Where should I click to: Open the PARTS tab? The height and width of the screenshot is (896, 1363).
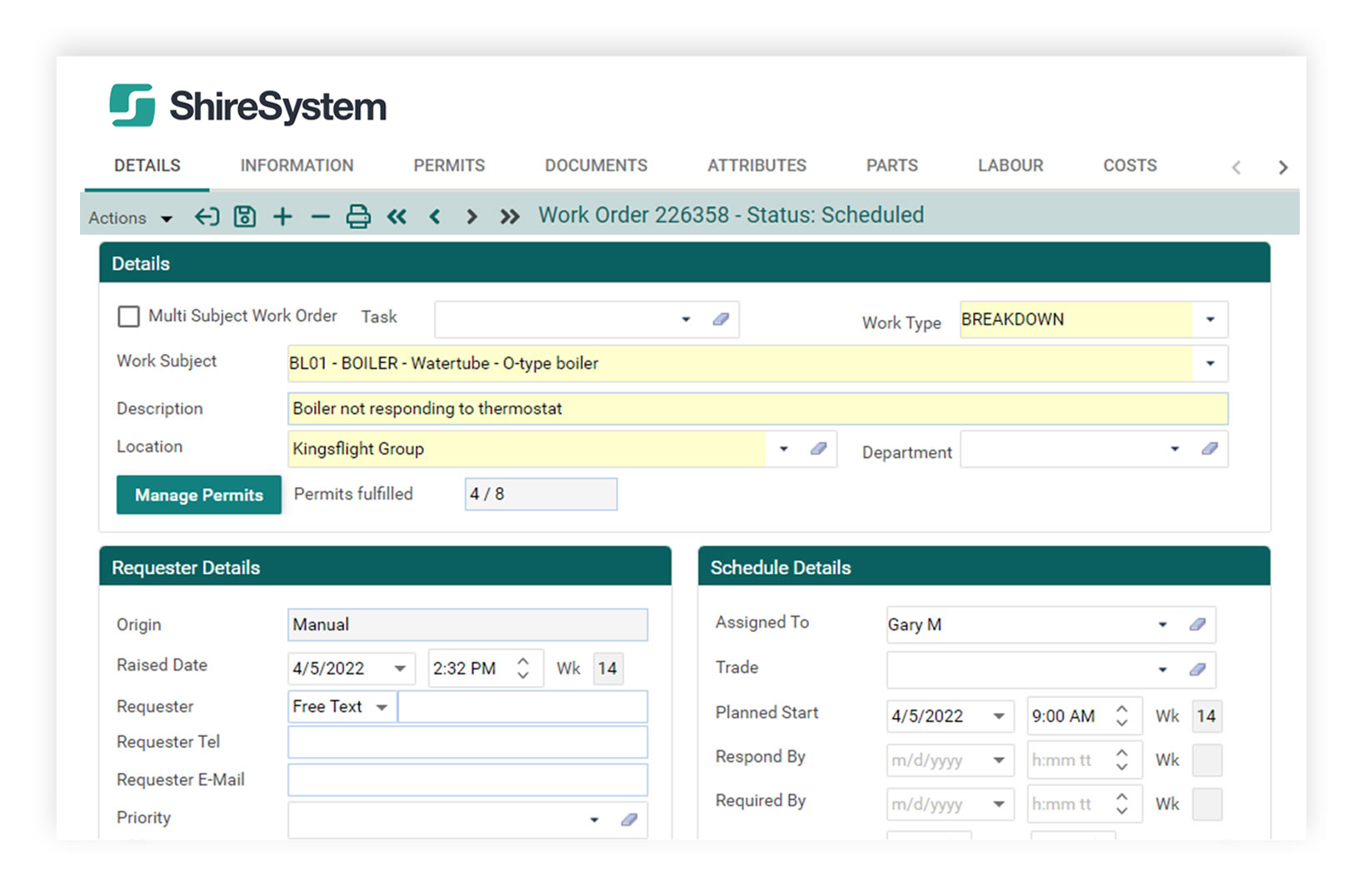pos(892,166)
